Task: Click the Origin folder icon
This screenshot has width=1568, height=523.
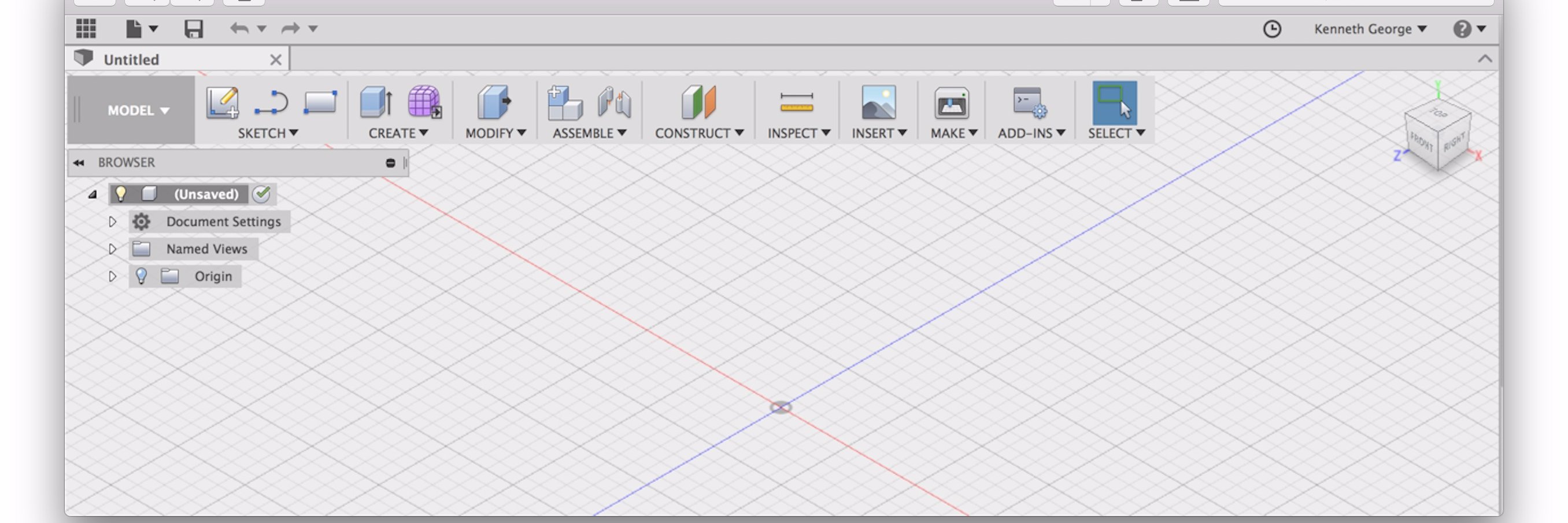Action: point(169,277)
